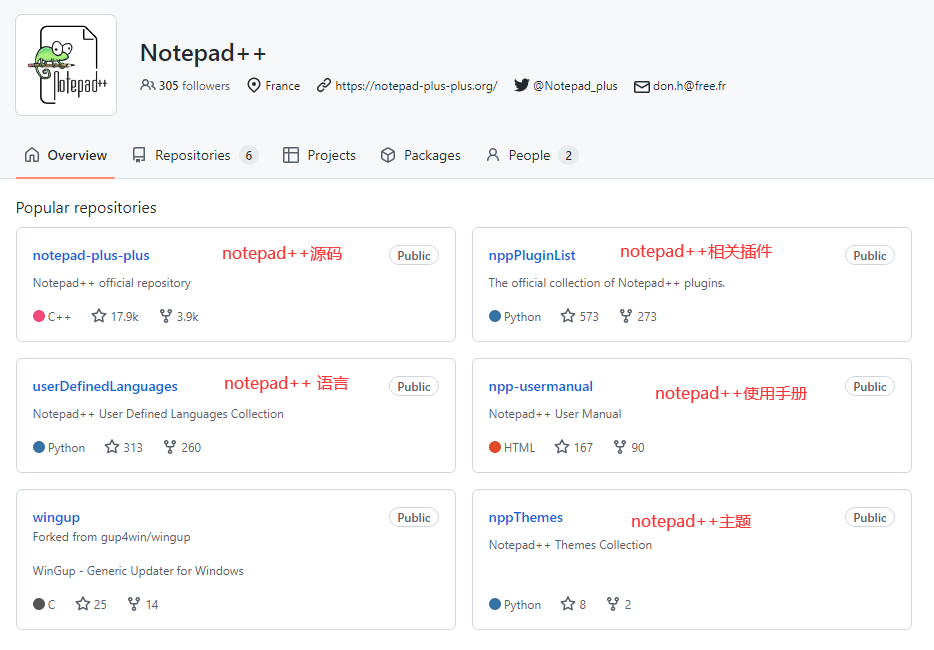Click the Twitter bird icon beside @Notepad_plus
934x650 pixels.
coord(521,85)
